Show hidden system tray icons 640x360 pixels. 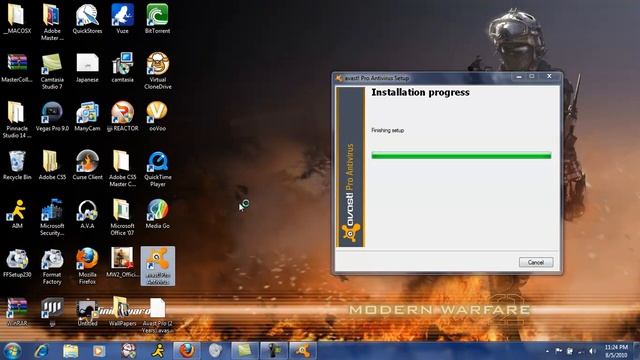547,351
